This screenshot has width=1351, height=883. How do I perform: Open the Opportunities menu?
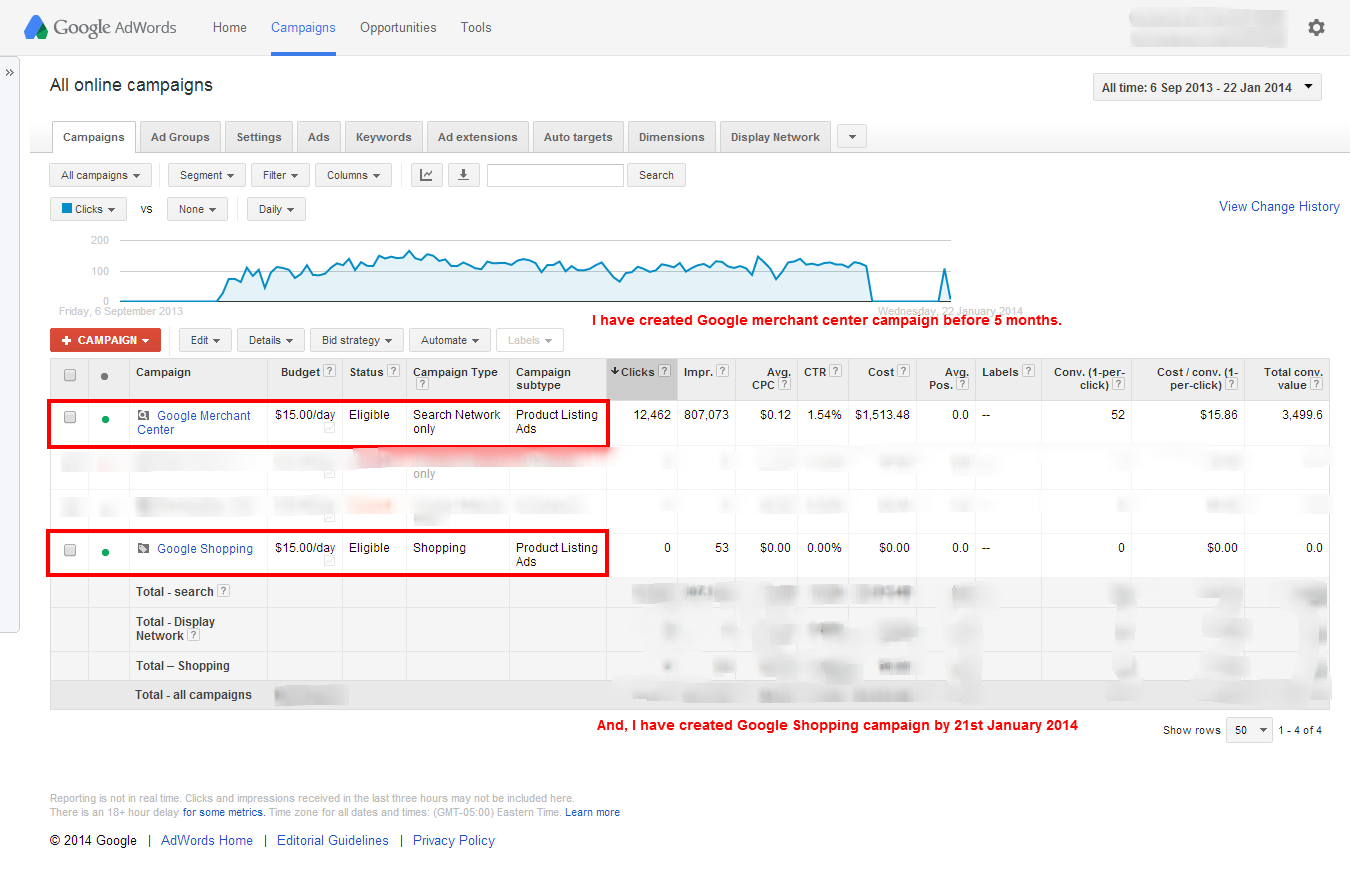pyautogui.click(x=398, y=28)
